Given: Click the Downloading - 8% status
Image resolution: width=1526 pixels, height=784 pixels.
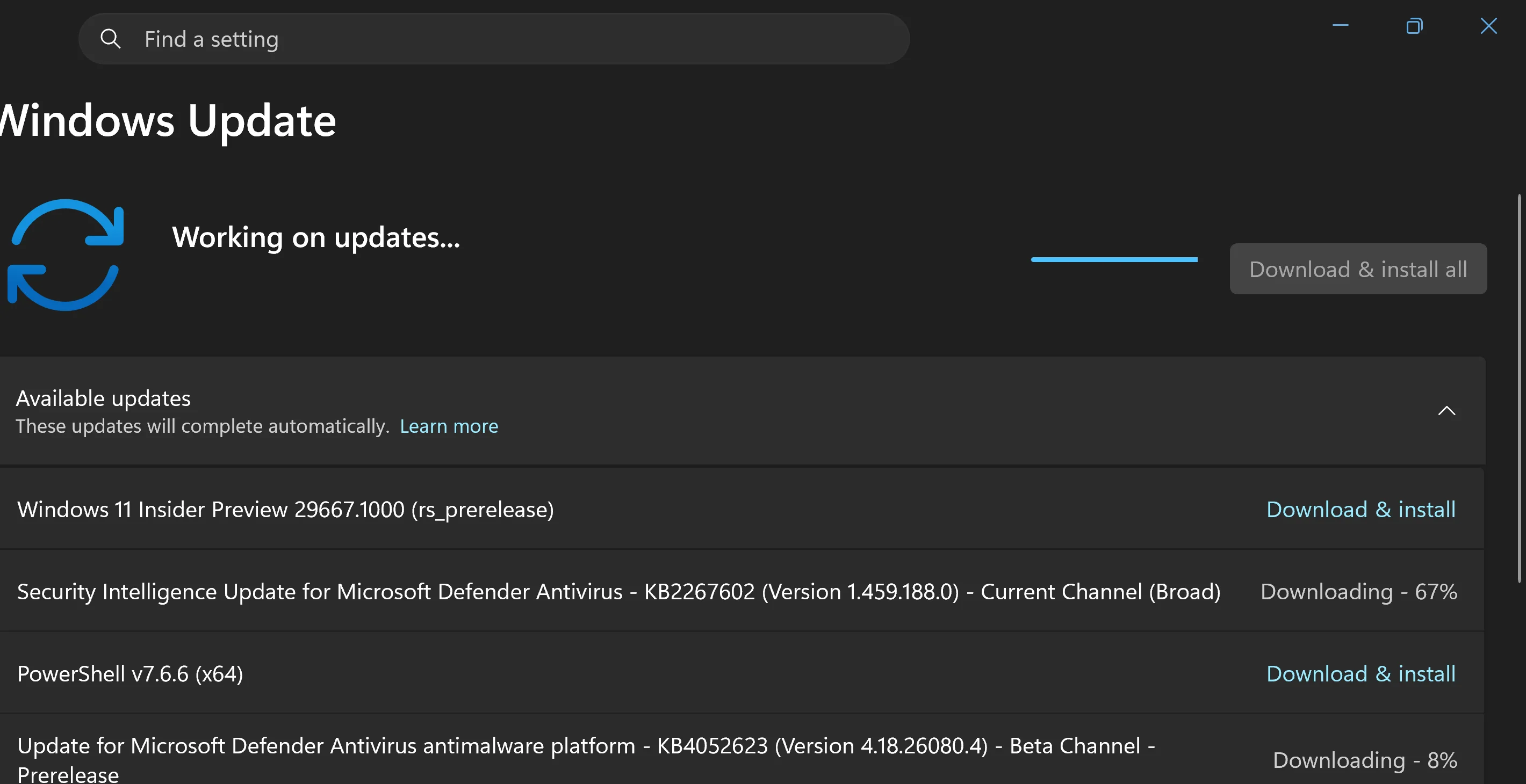Looking at the screenshot, I should point(1365,760).
